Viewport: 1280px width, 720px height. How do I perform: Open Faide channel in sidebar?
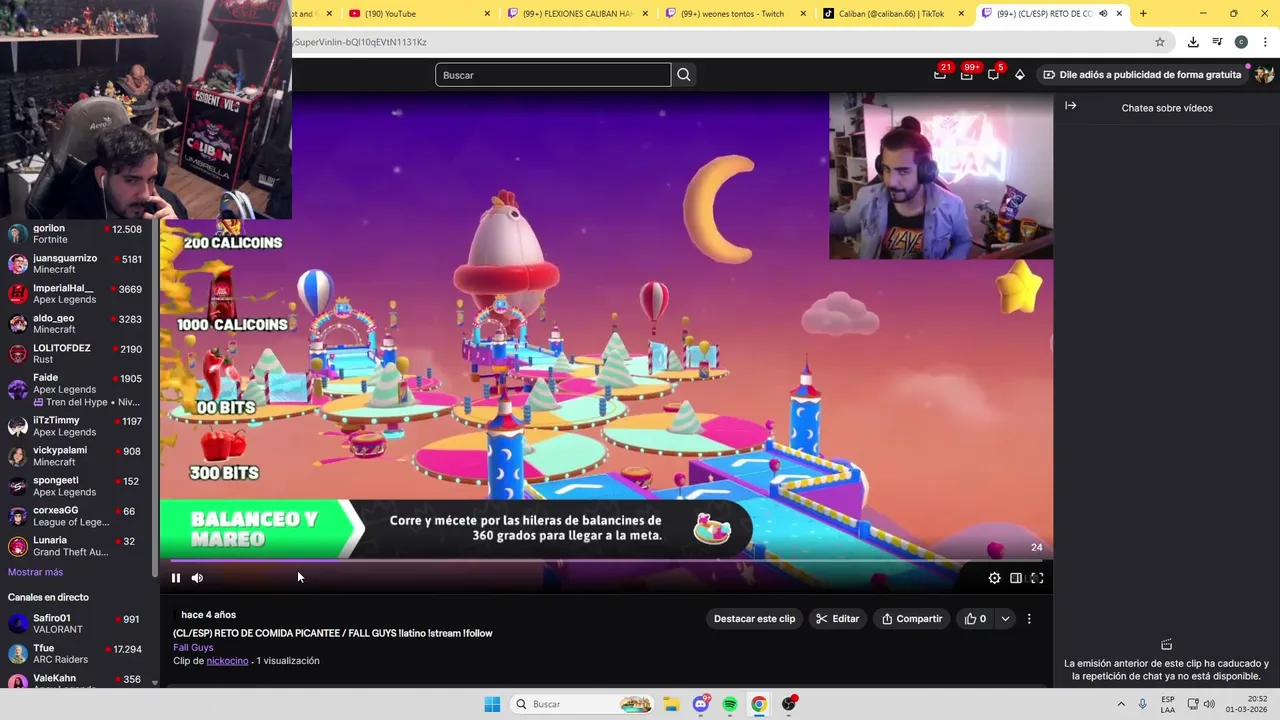click(x=75, y=389)
